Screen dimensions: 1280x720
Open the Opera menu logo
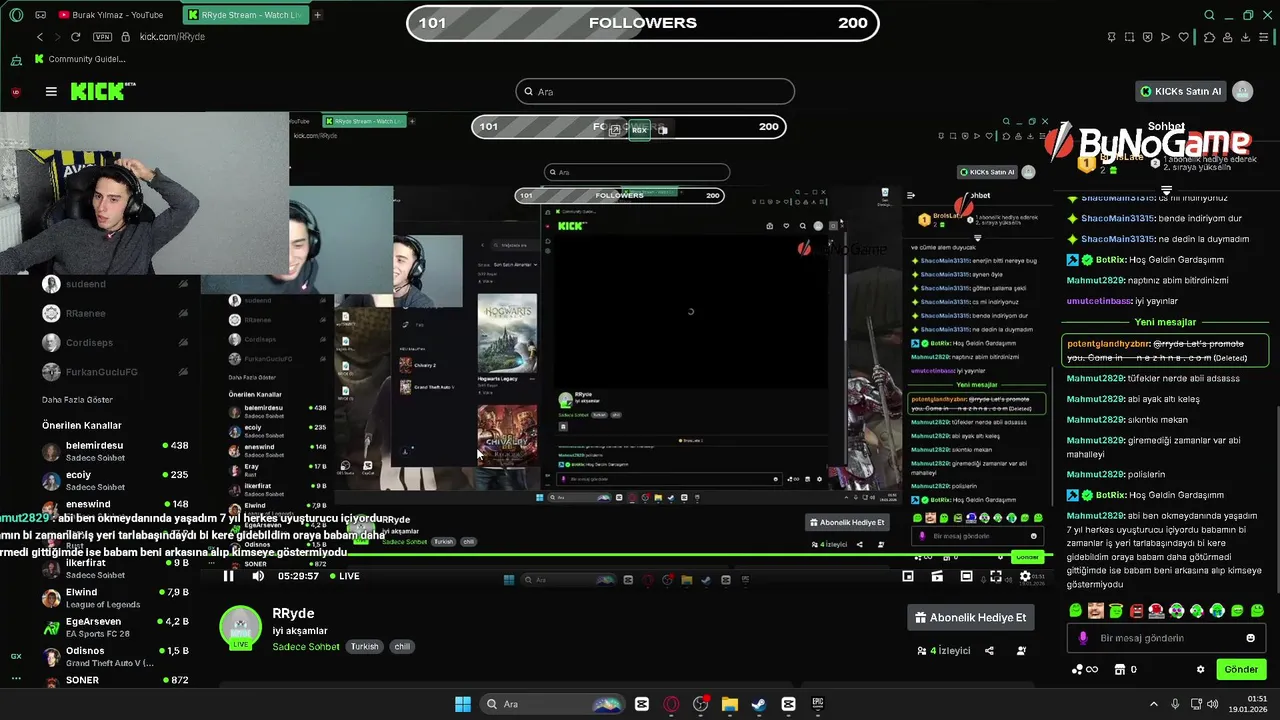pyautogui.click(x=16, y=15)
